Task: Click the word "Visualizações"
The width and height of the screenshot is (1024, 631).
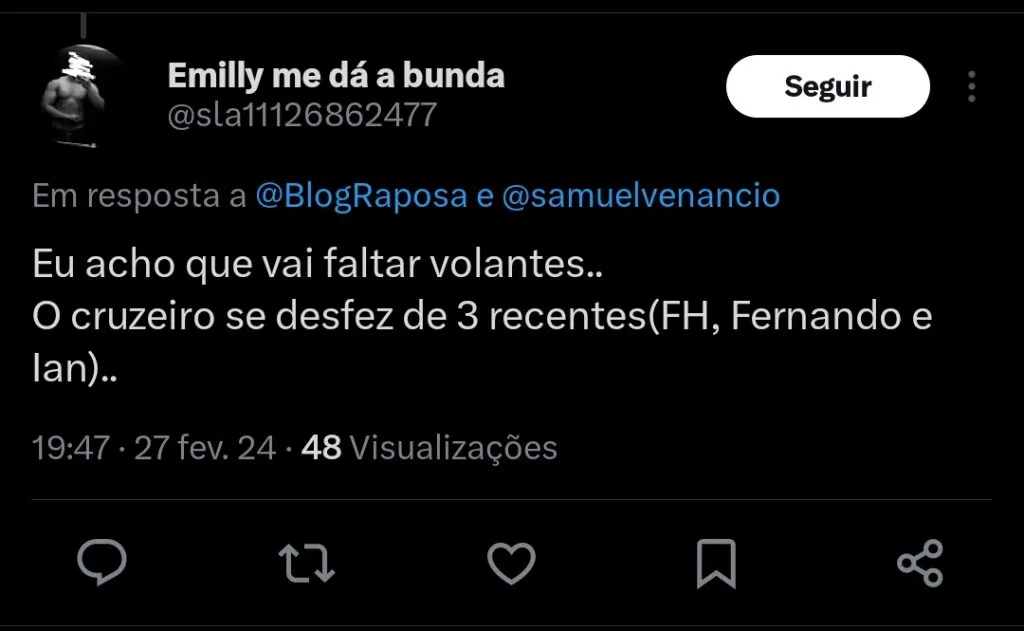Action: click(455, 447)
